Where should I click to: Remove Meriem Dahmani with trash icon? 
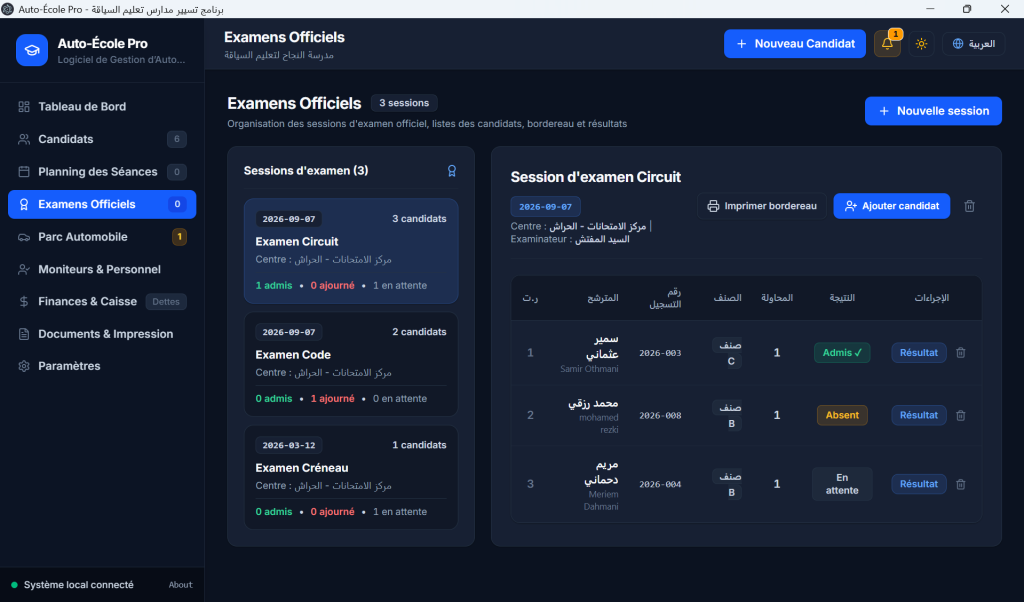[x=961, y=484]
